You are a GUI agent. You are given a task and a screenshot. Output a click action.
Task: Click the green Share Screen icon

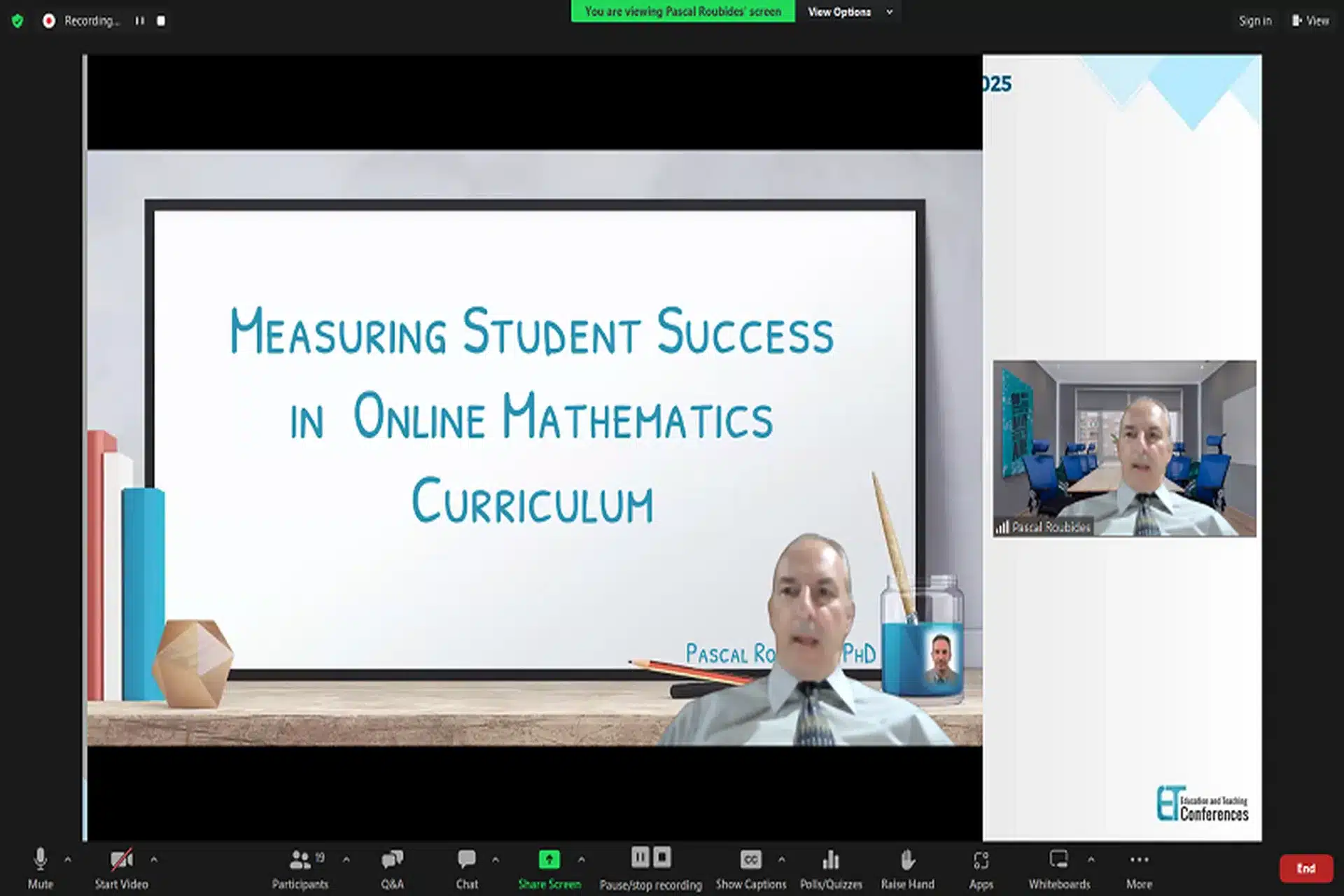[549, 860]
